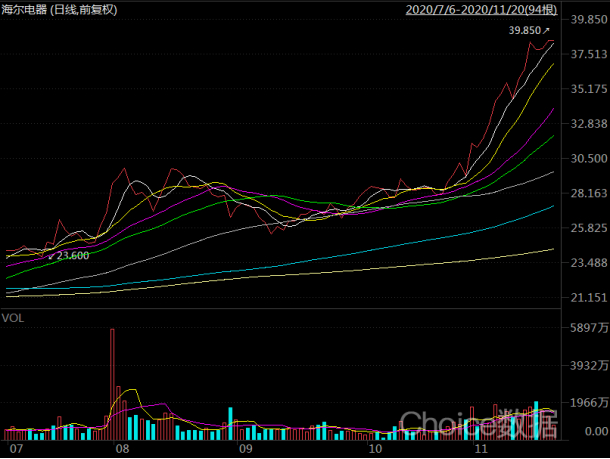Select the 5897万 volume axis label
The width and height of the screenshot is (610, 459).
(x=589, y=328)
